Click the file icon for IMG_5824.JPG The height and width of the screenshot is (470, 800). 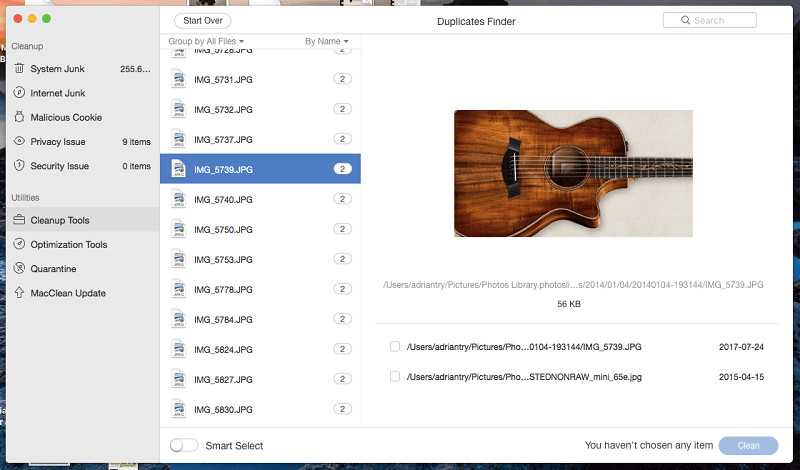[179, 349]
